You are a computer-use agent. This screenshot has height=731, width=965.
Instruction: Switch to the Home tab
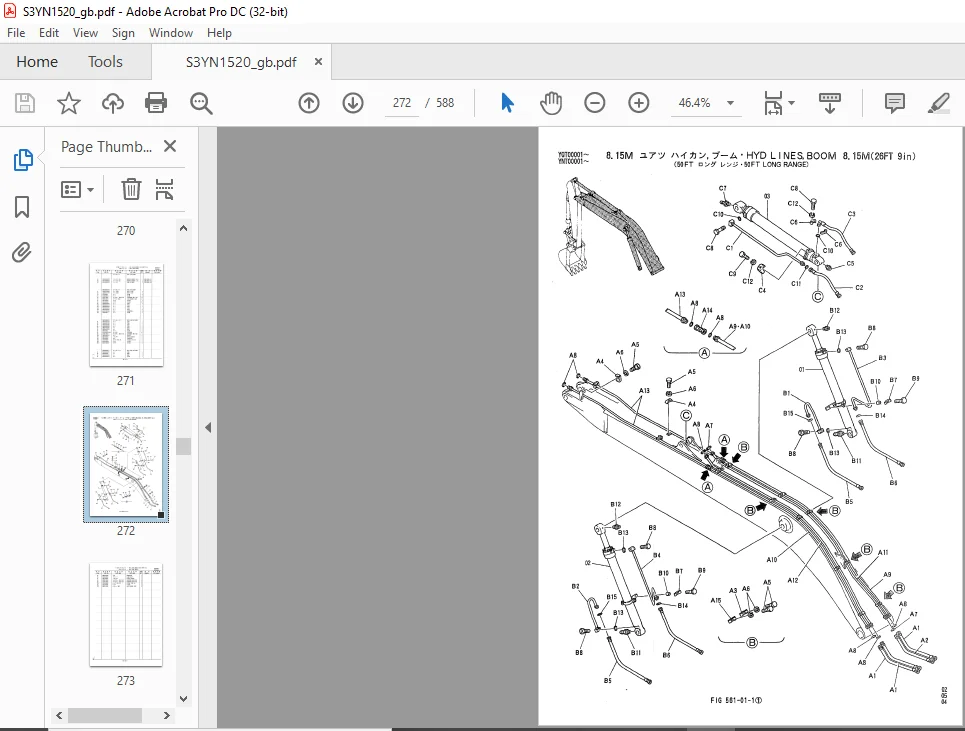coord(37,62)
